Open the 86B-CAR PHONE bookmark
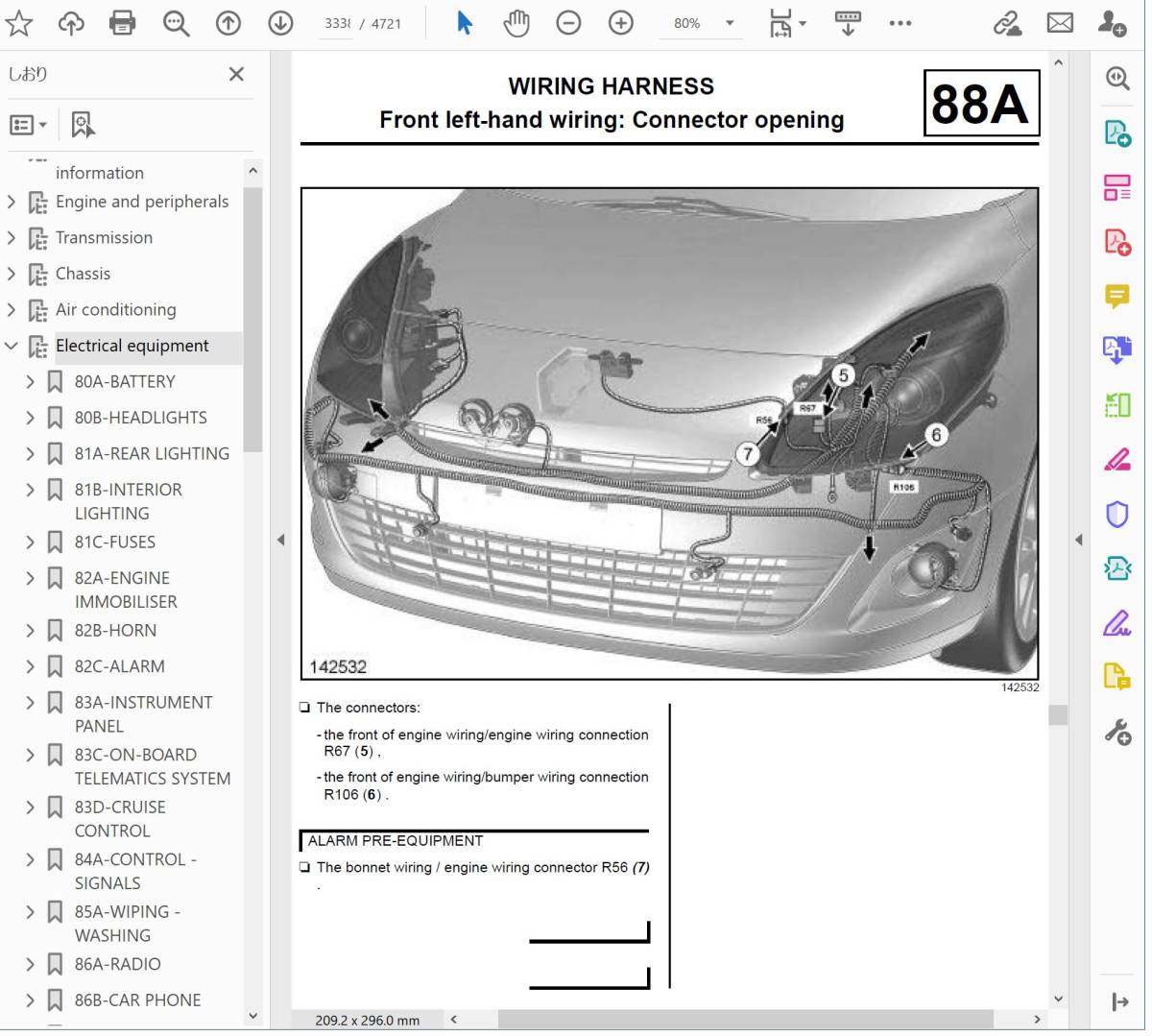Screen dimensions: 1152x1036 pos(138,1000)
